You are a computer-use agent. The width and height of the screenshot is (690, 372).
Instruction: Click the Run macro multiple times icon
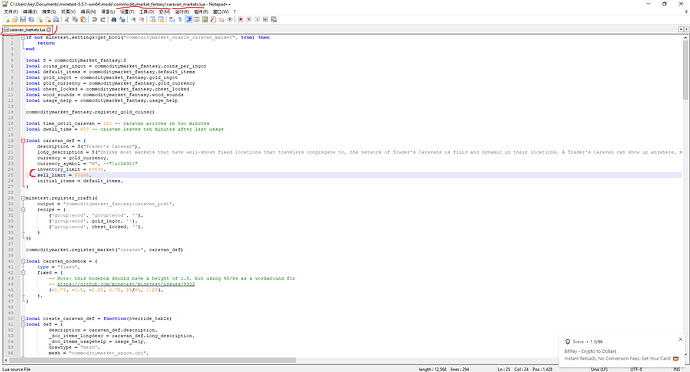point(265,19)
